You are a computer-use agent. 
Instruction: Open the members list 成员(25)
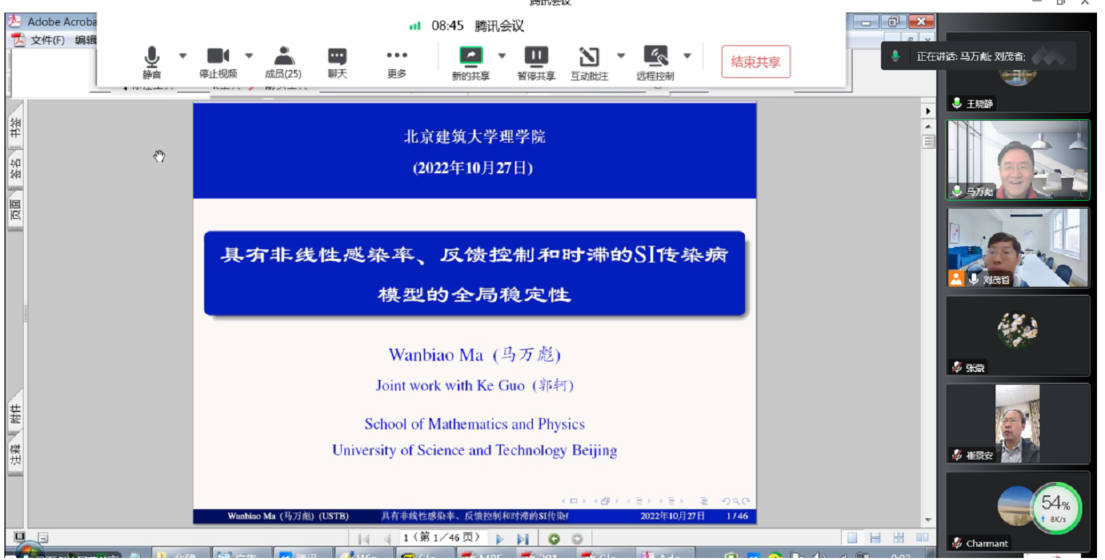(x=283, y=61)
